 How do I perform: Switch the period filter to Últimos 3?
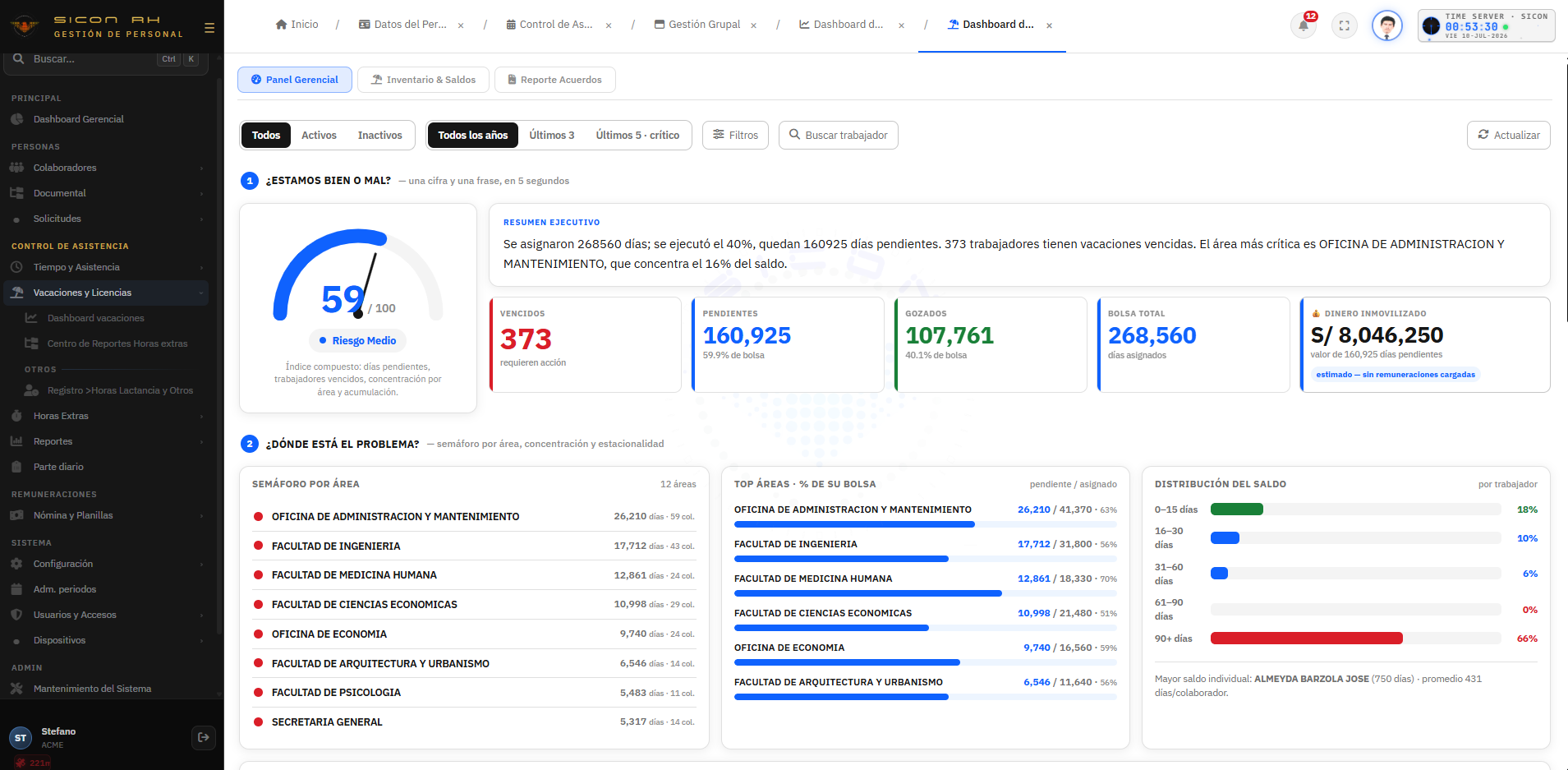(552, 136)
